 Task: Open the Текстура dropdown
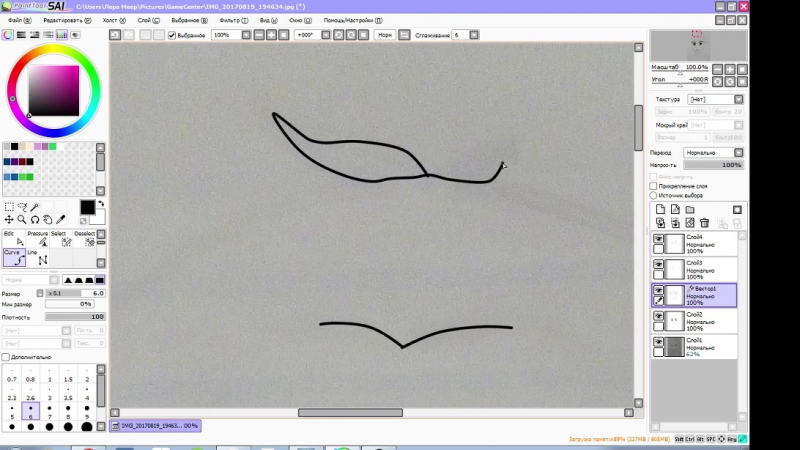tap(715, 100)
